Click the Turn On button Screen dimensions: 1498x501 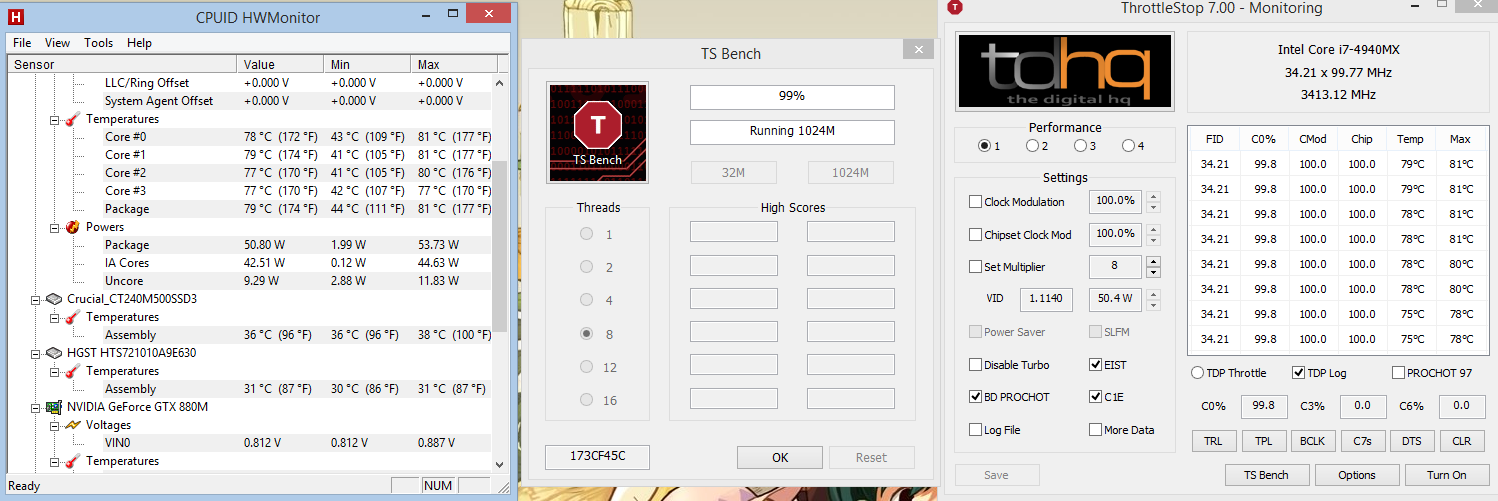point(1446,475)
